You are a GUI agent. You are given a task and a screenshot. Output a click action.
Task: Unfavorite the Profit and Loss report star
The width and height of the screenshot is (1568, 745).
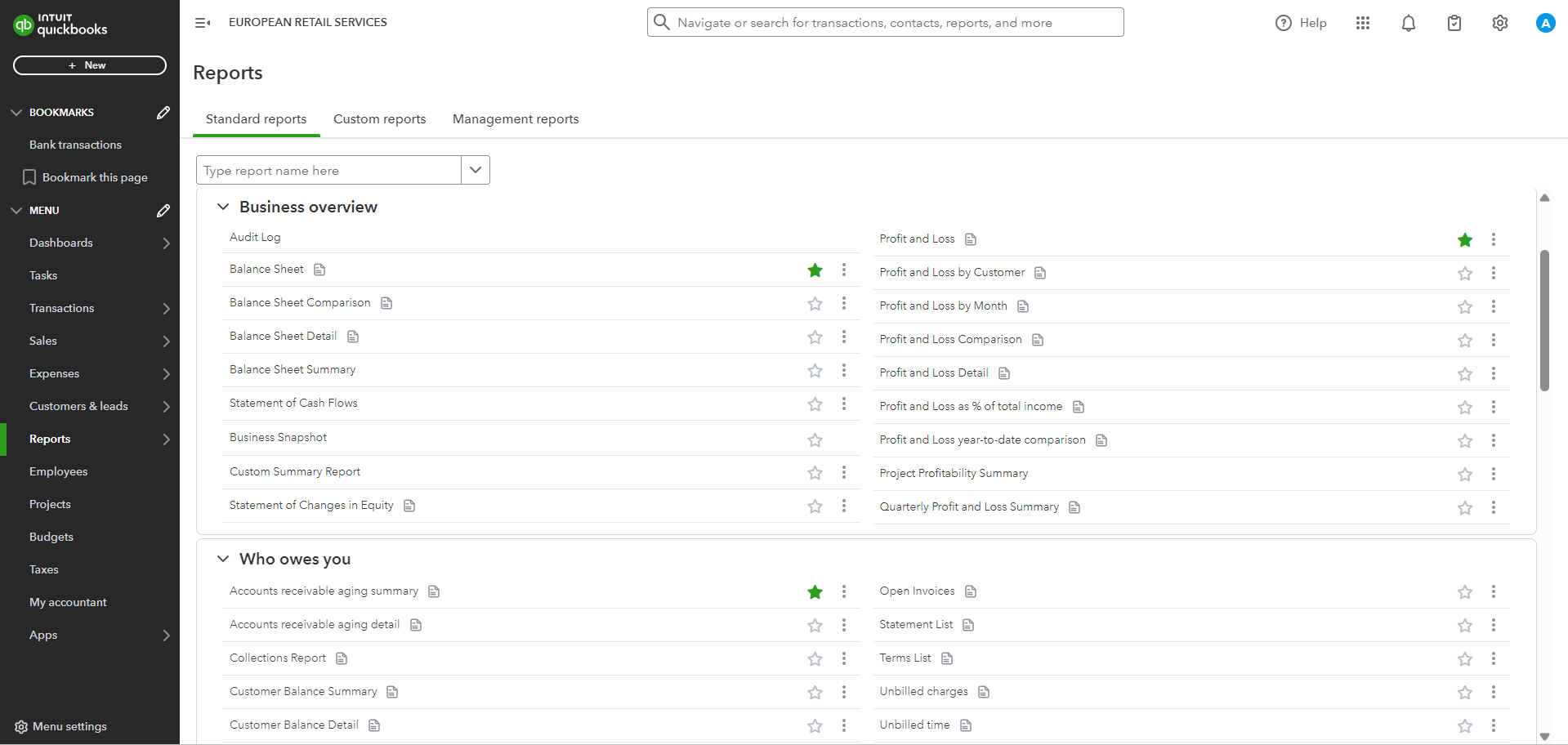(1464, 240)
